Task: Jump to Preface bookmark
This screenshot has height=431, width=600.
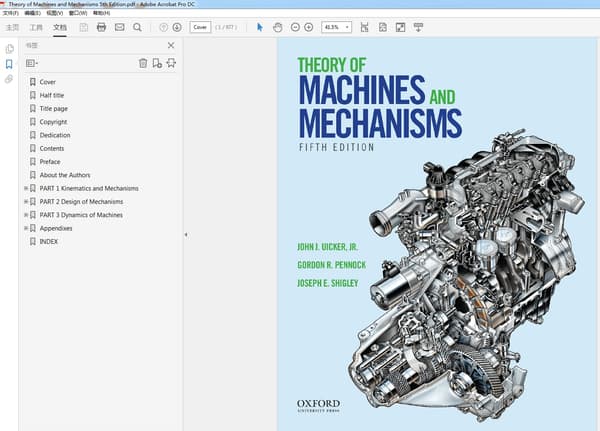Action: (x=50, y=162)
